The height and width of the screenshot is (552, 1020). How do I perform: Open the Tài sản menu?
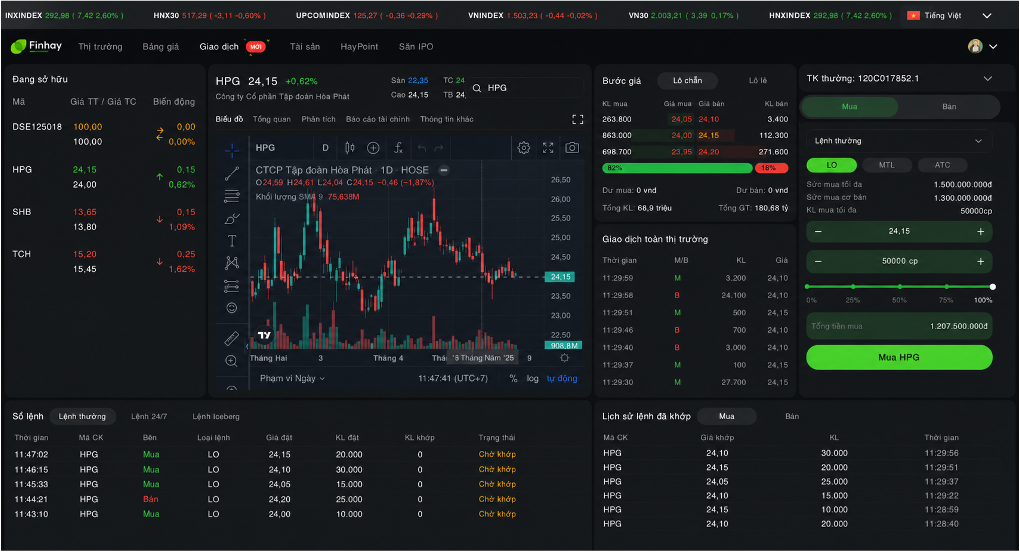click(x=304, y=46)
